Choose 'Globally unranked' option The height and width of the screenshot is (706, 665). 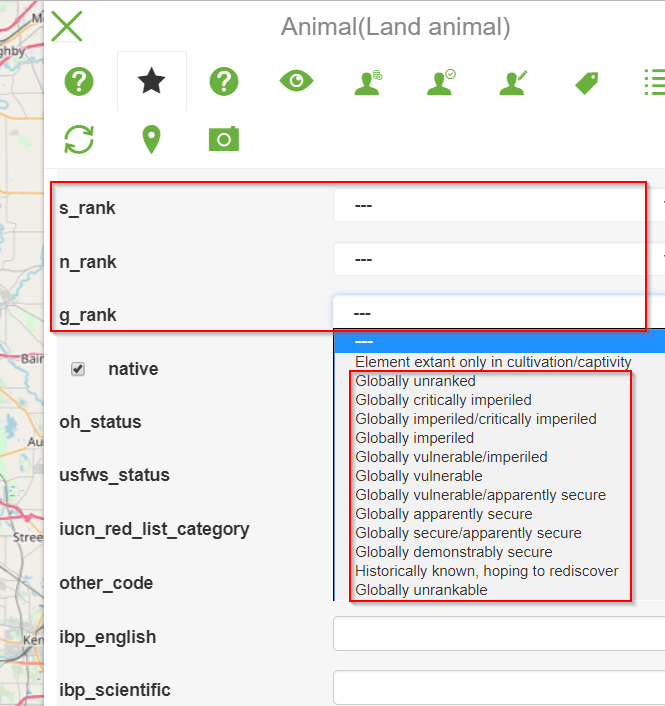coord(415,381)
